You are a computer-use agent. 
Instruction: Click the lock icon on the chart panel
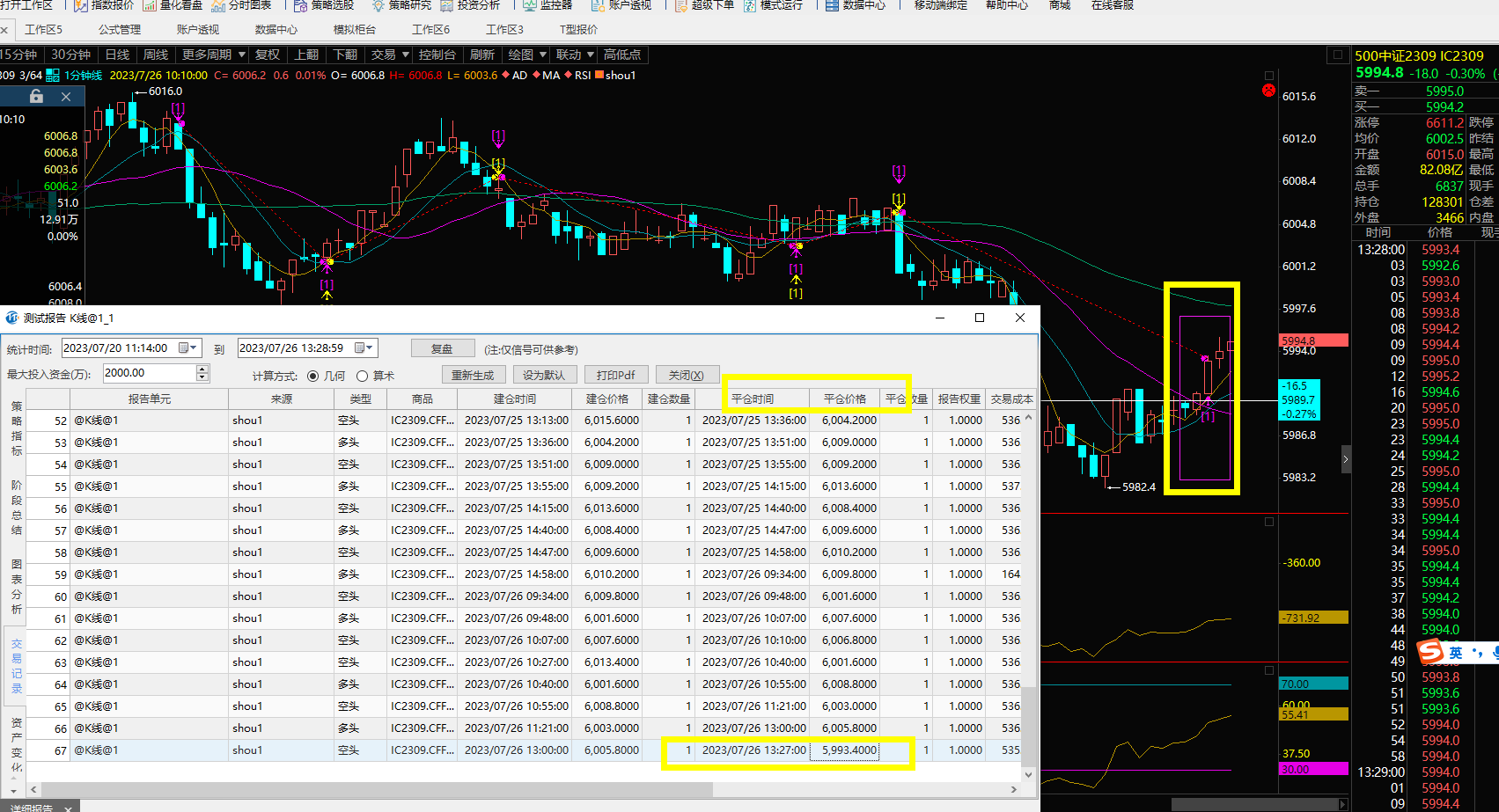(x=36, y=96)
